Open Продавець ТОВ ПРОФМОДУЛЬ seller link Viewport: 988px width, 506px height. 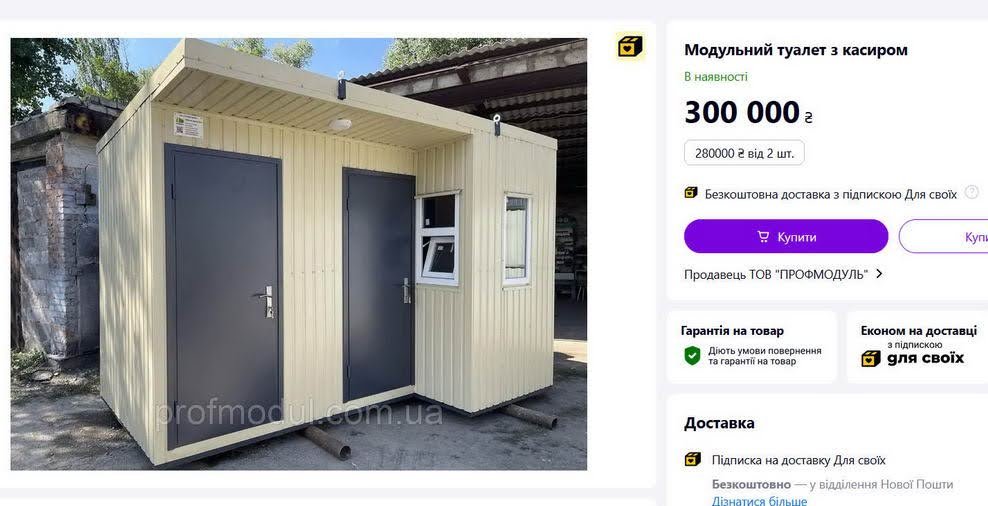click(776, 274)
